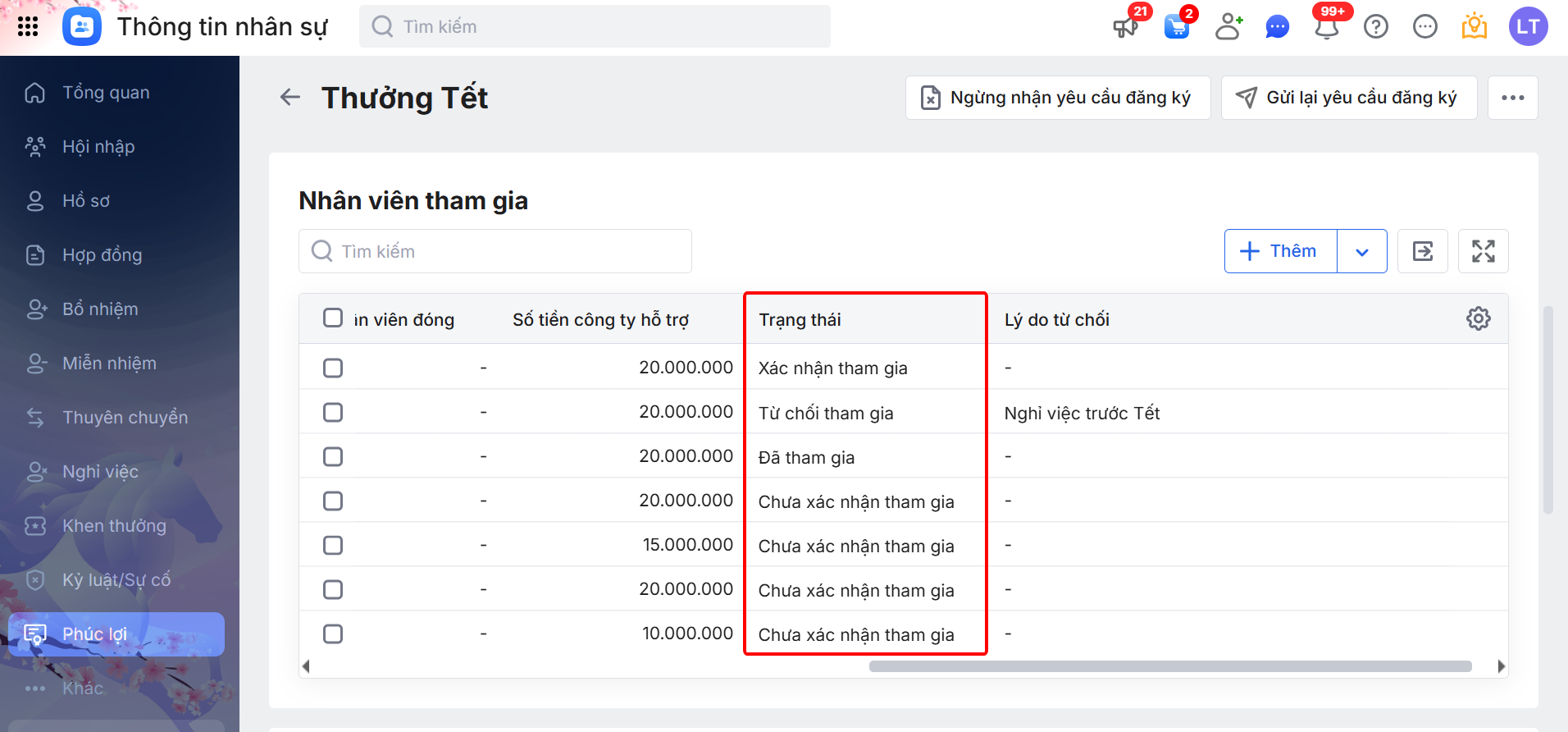Click the employee table search field
Image resolution: width=1568 pixels, height=732 pixels.
pyautogui.click(x=495, y=251)
